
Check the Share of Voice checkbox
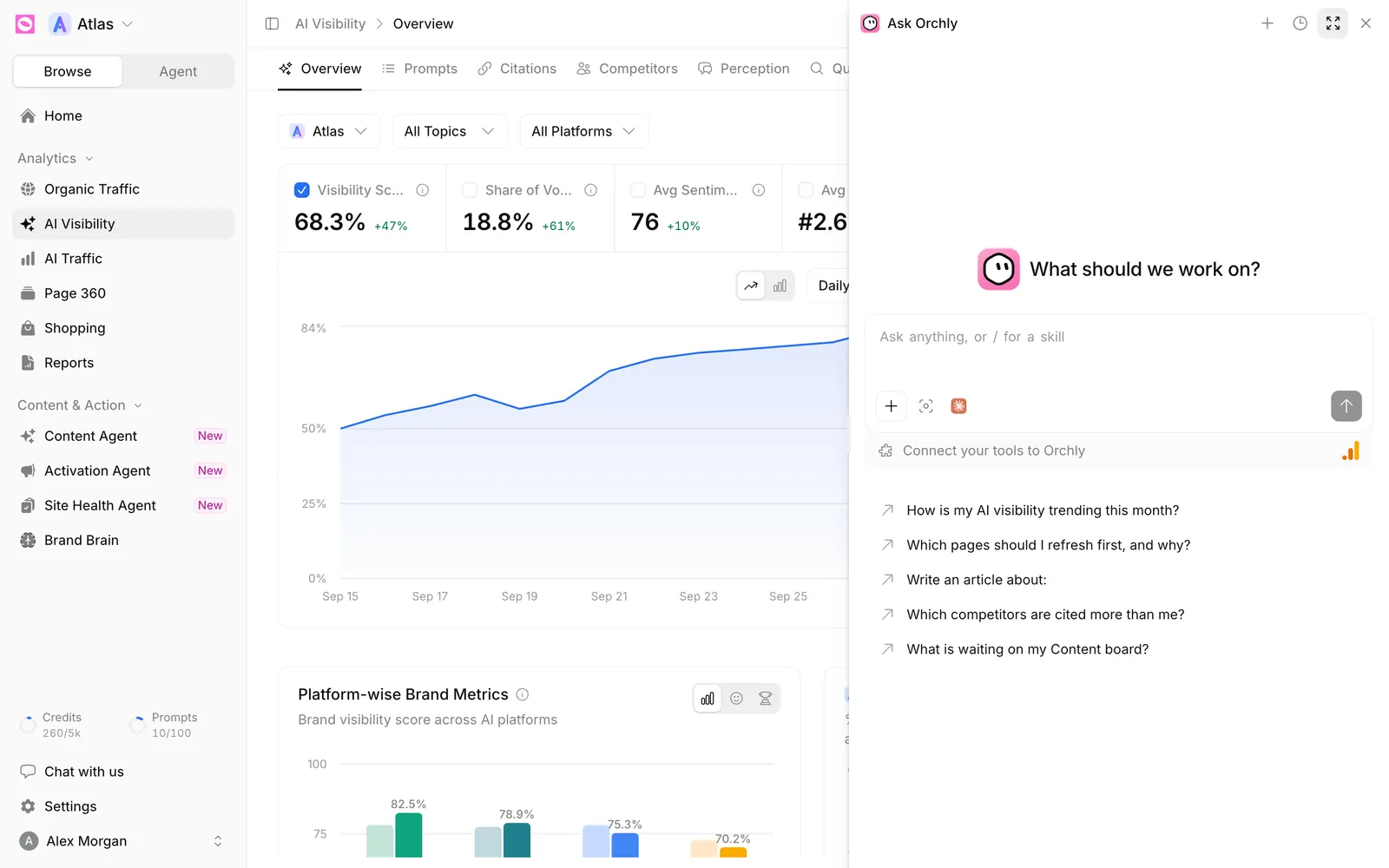tap(470, 190)
